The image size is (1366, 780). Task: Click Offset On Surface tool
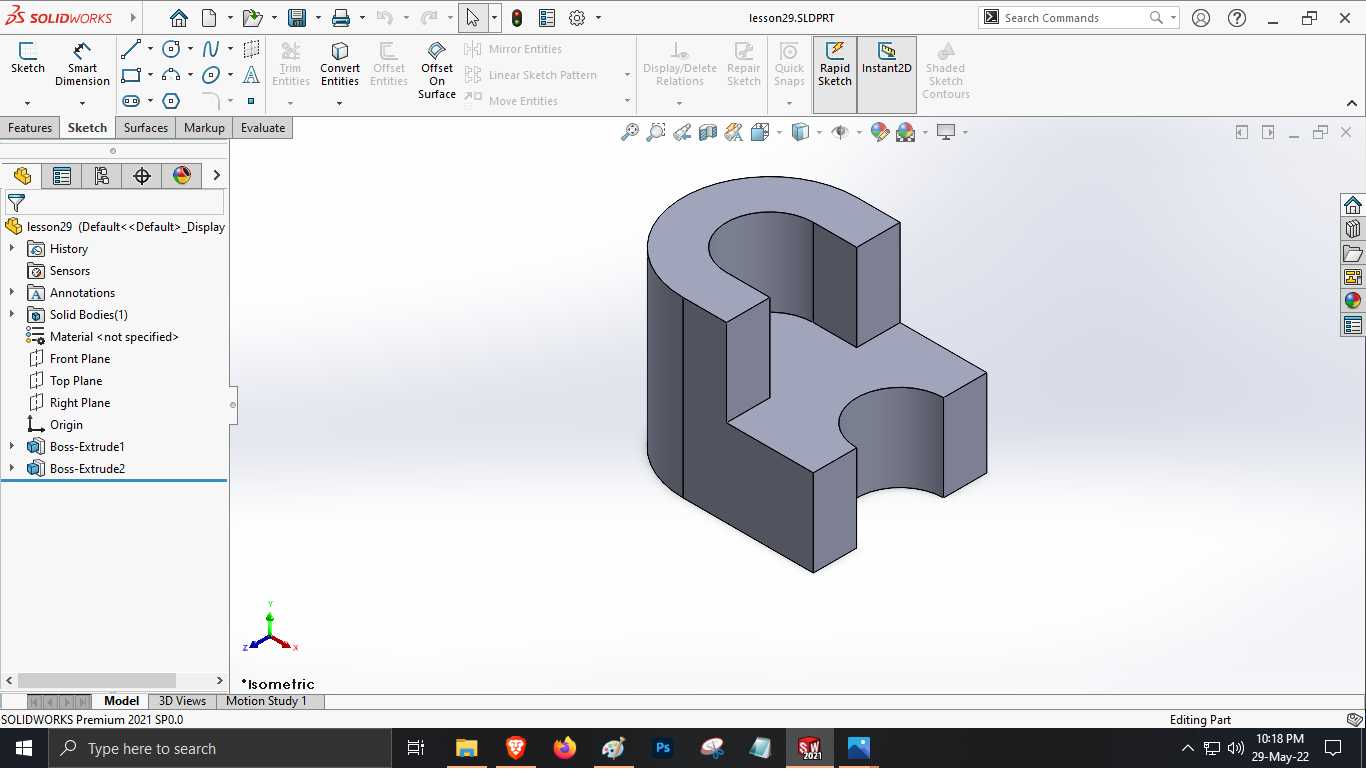437,70
